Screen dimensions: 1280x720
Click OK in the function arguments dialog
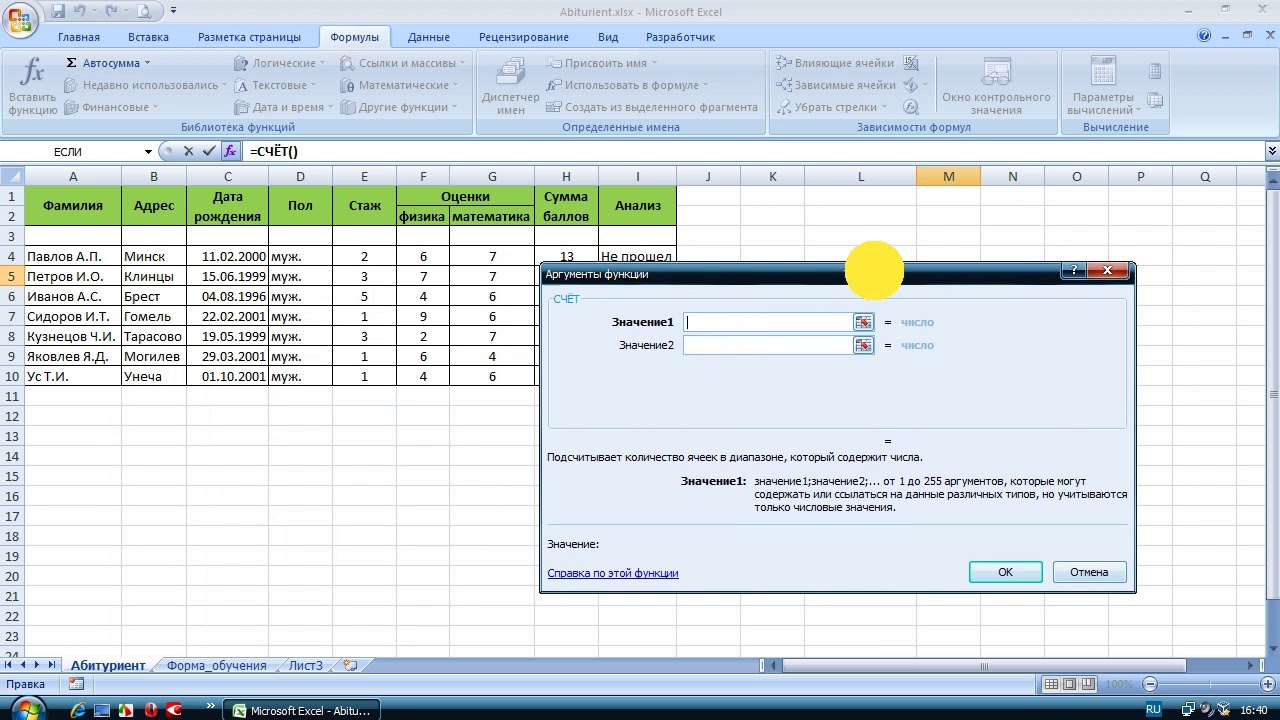pyautogui.click(x=1006, y=572)
